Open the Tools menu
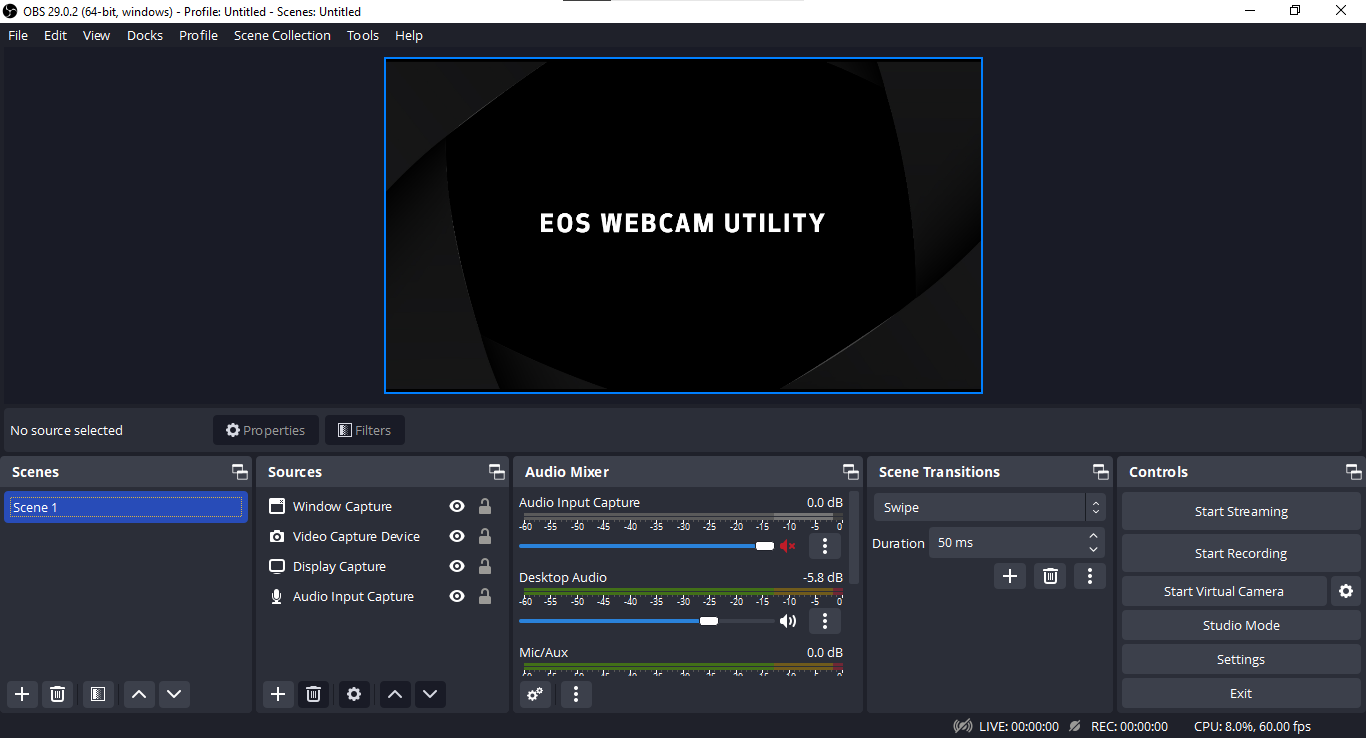 click(362, 35)
